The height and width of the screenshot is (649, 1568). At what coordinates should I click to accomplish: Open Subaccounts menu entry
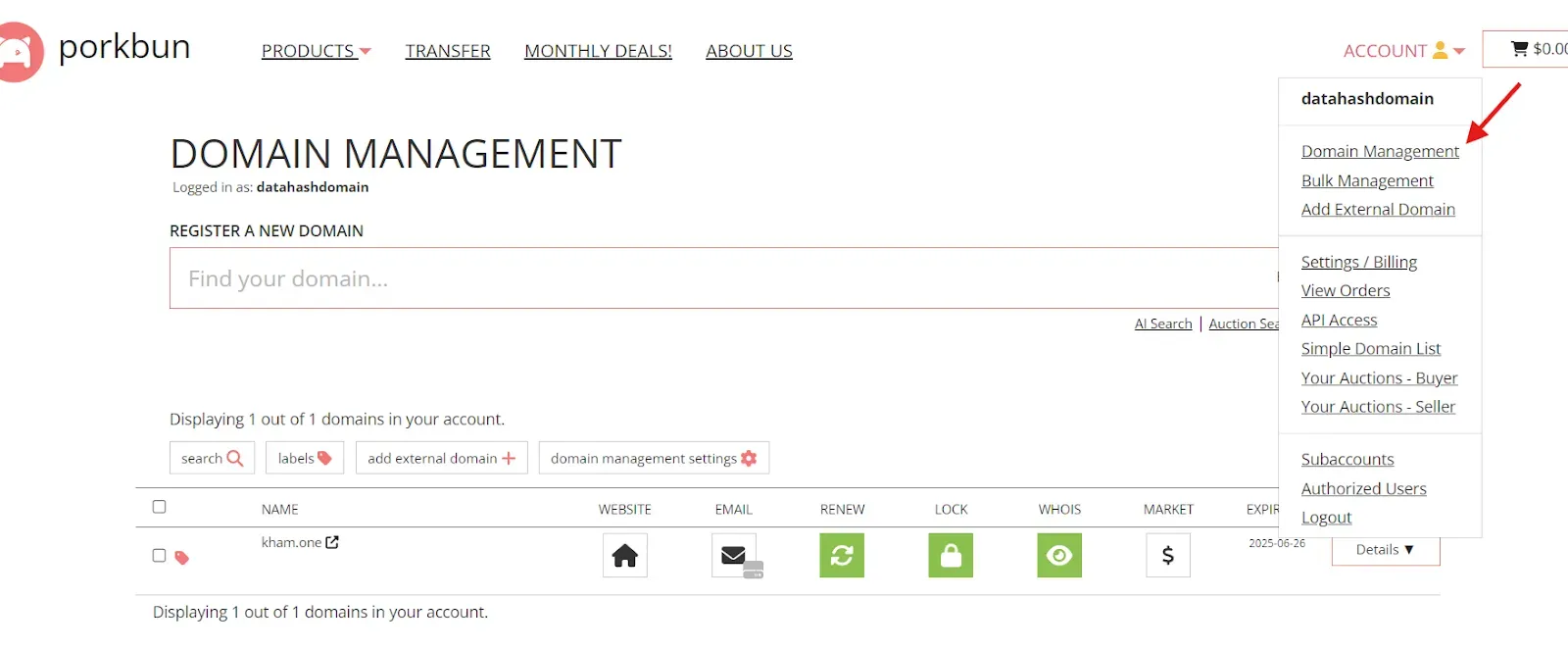click(1347, 459)
